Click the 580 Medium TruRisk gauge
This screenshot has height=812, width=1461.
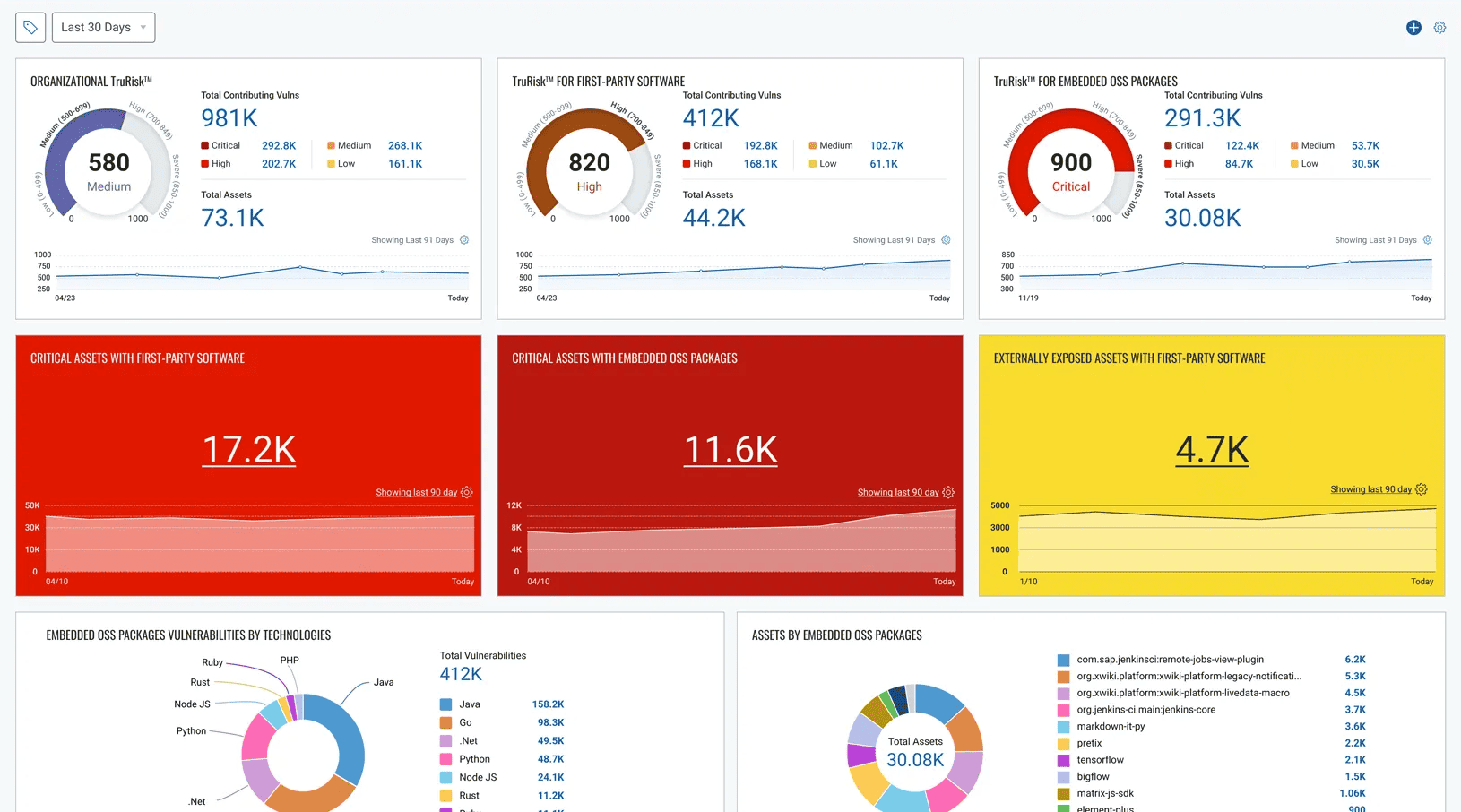(x=108, y=172)
